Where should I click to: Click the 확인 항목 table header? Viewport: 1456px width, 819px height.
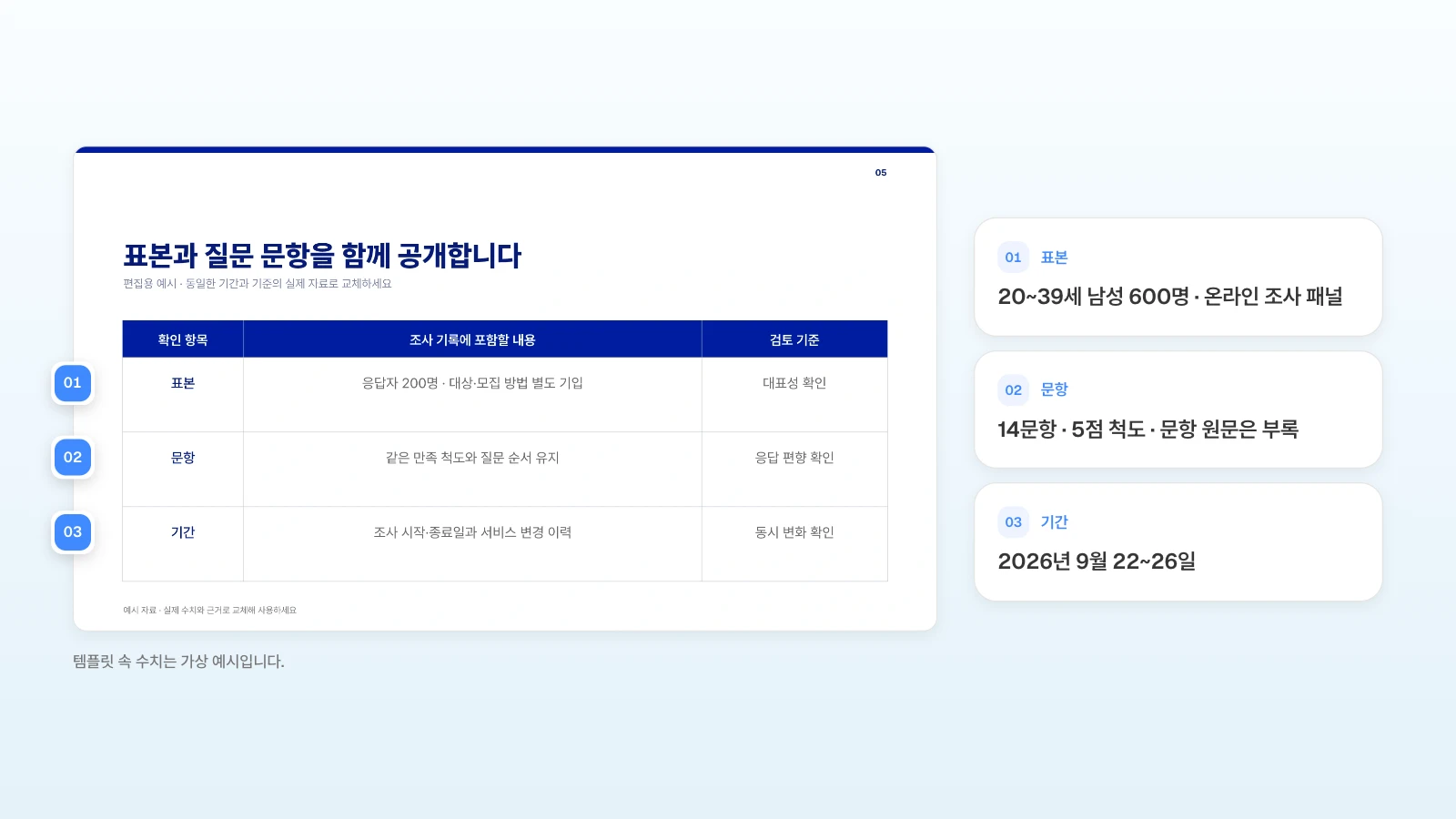pyautogui.click(x=183, y=339)
